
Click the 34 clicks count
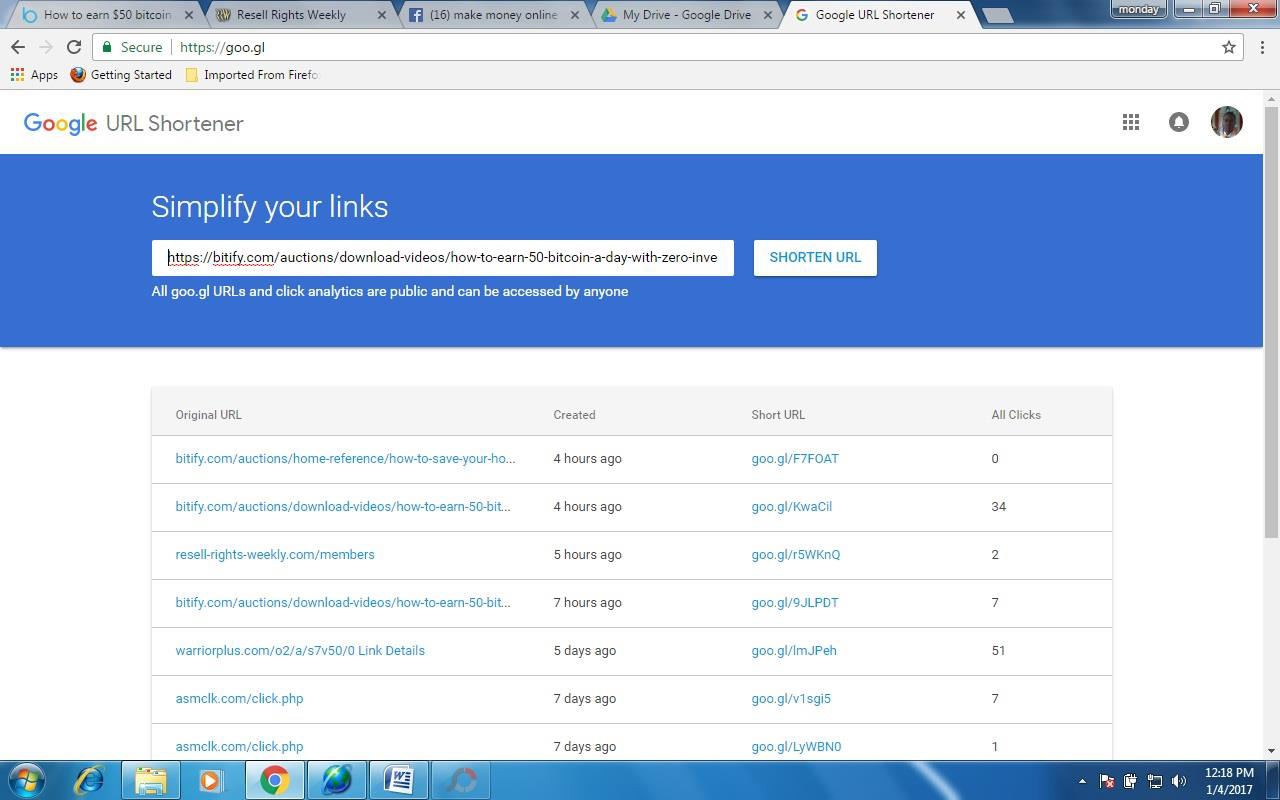998,506
